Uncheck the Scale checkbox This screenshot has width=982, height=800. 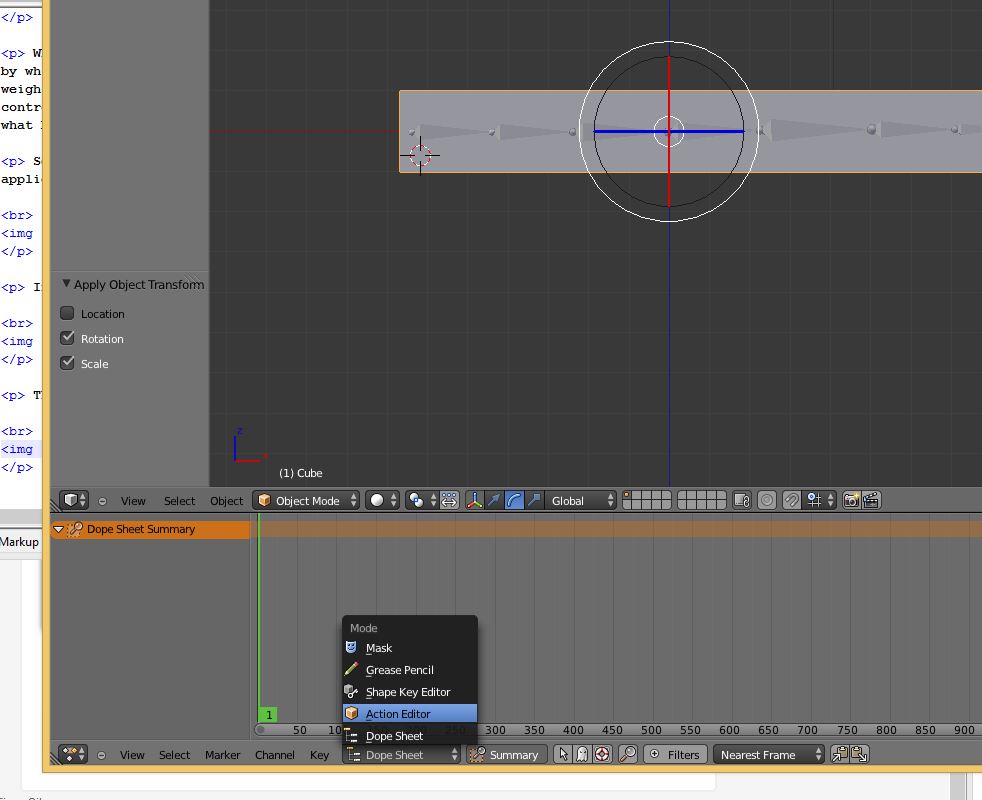pos(67,363)
